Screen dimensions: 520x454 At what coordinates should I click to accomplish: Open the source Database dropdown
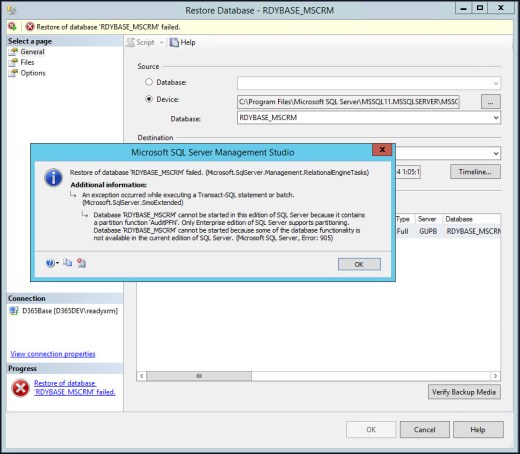pyautogui.click(x=369, y=83)
